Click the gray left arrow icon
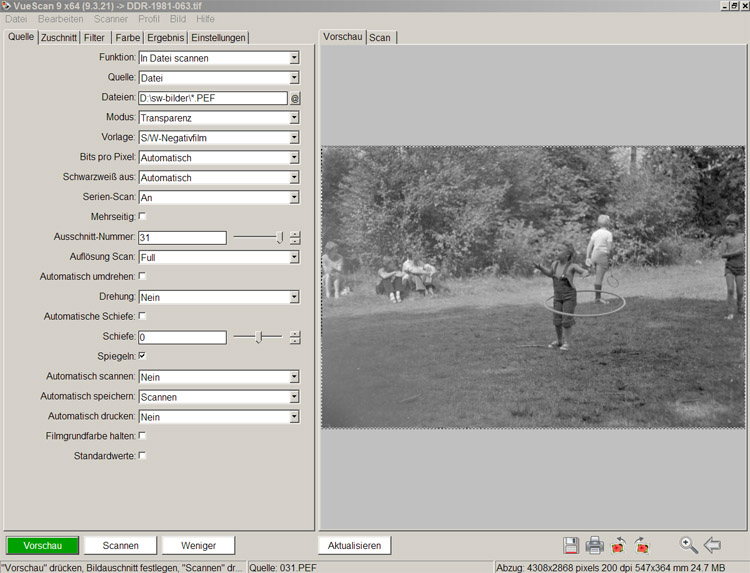This screenshot has height=573, width=750. coord(712,545)
